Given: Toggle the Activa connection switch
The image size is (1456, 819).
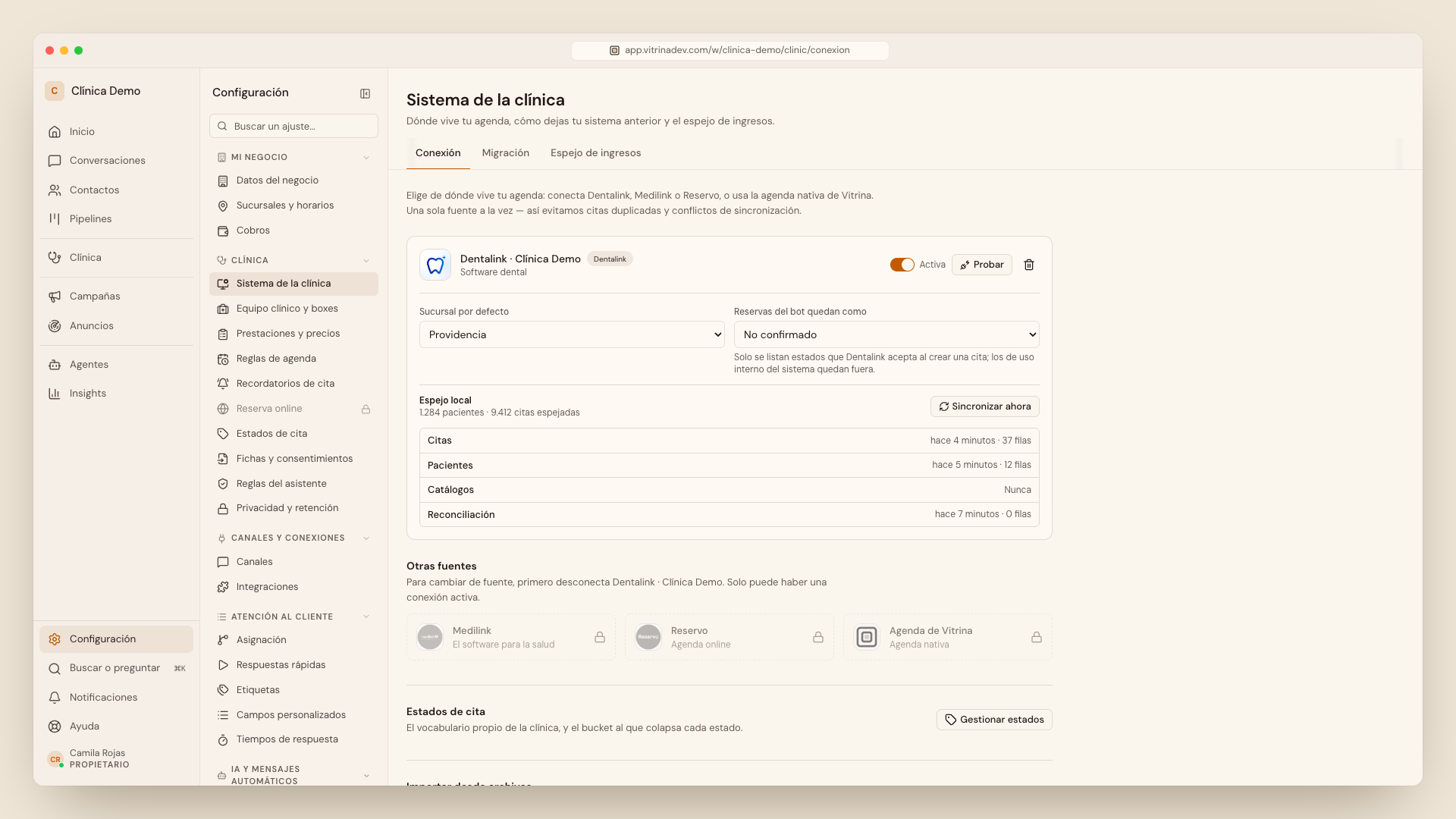Looking at the screenshot, I should click(x=902, y=265).
